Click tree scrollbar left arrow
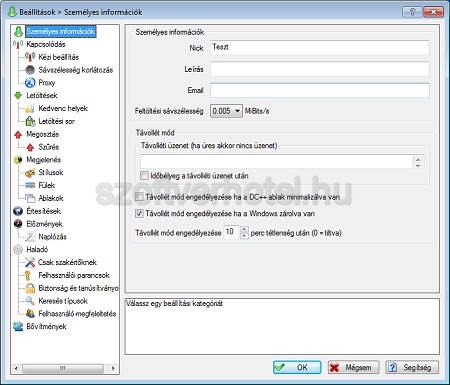The width and height of the screenshot is (450, 385). coord(16,368)
